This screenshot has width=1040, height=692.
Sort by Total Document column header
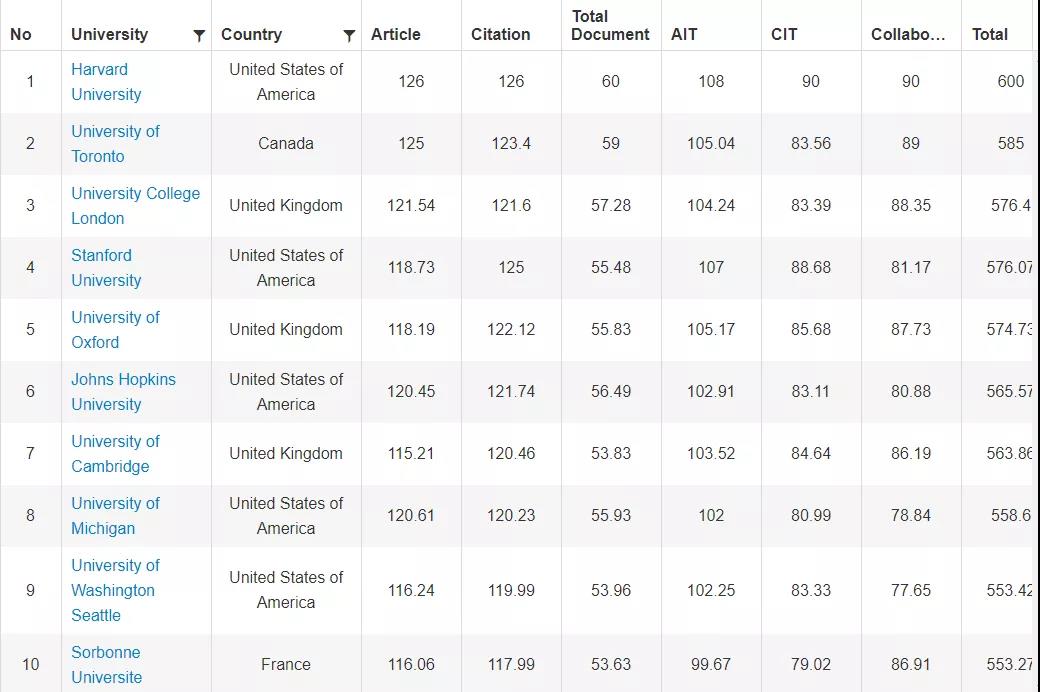610,25
